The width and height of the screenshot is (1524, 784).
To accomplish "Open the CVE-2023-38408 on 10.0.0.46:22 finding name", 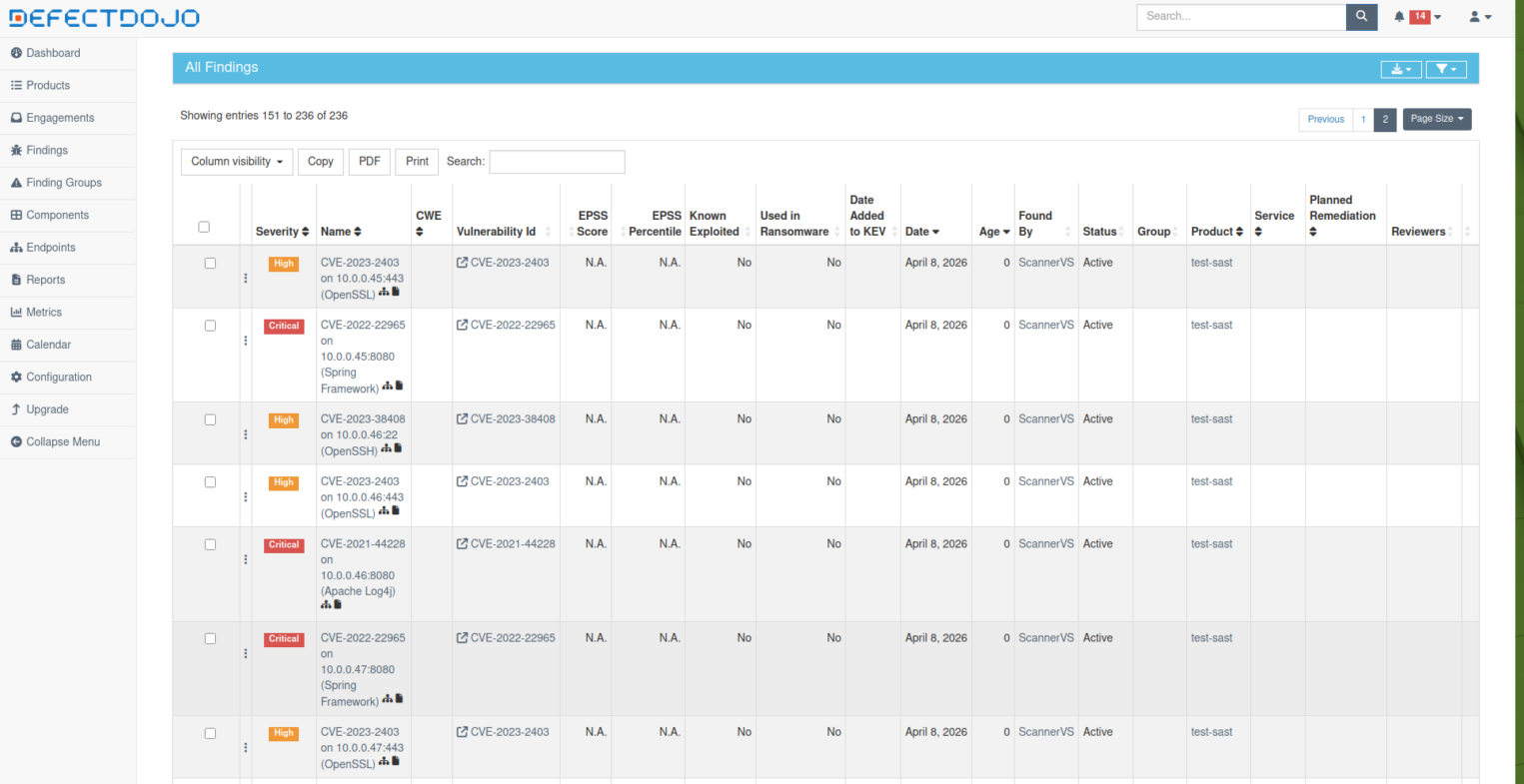I will tap(363, 435).
